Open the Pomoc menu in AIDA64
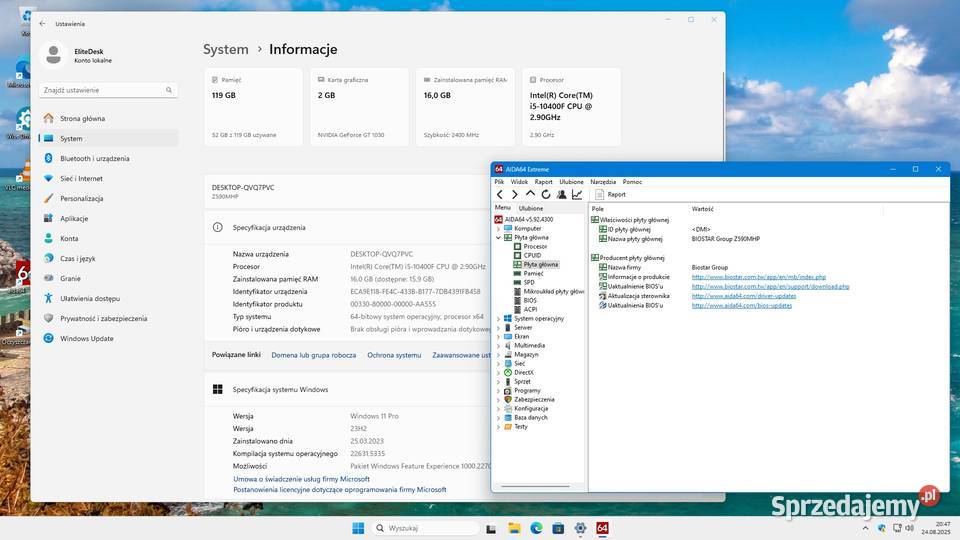 632,182
